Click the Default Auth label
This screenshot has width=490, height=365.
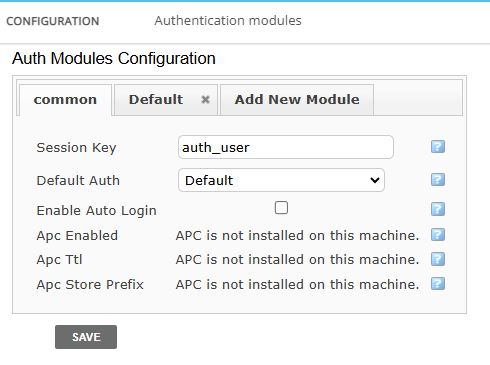tap(78, 181)
